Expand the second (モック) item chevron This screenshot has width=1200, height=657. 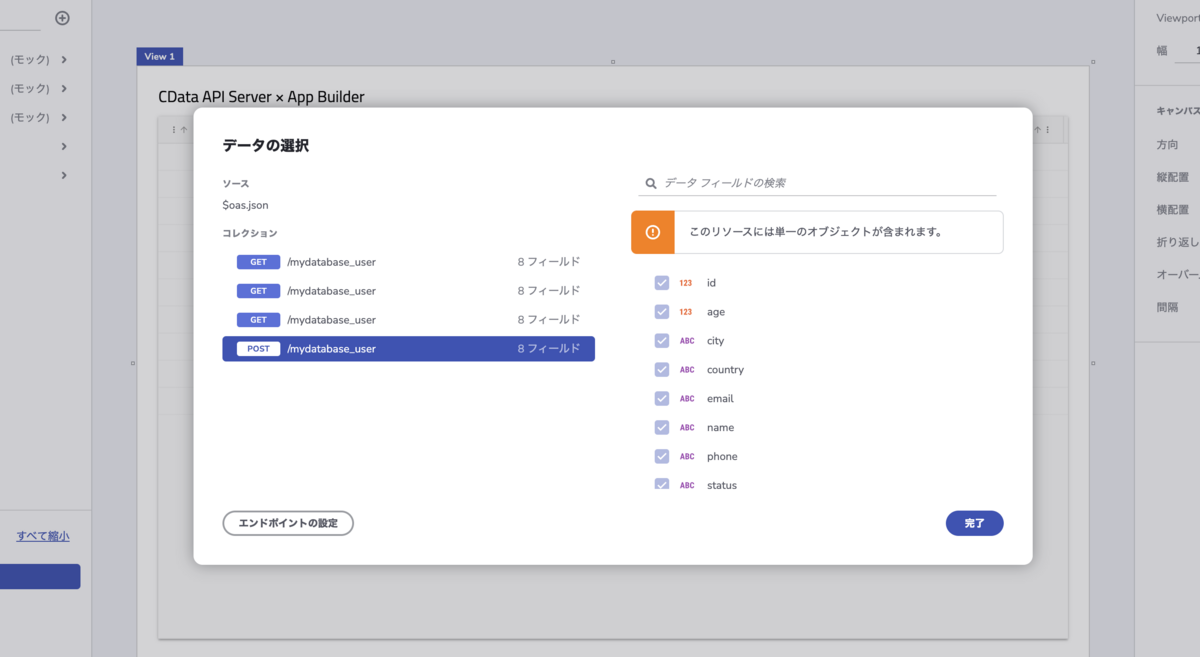tap(64, 88)
